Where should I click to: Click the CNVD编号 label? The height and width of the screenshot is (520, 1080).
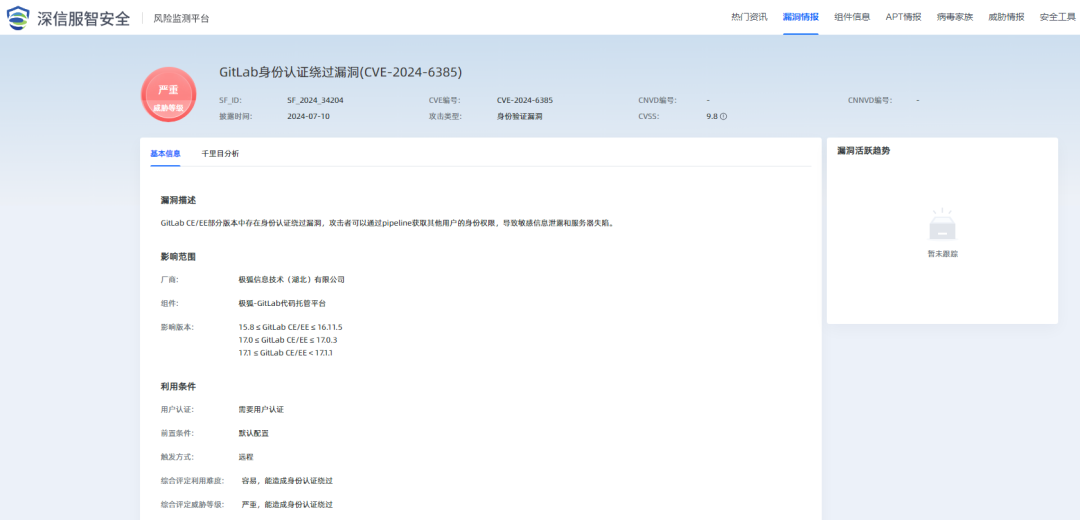click(657, 100)
